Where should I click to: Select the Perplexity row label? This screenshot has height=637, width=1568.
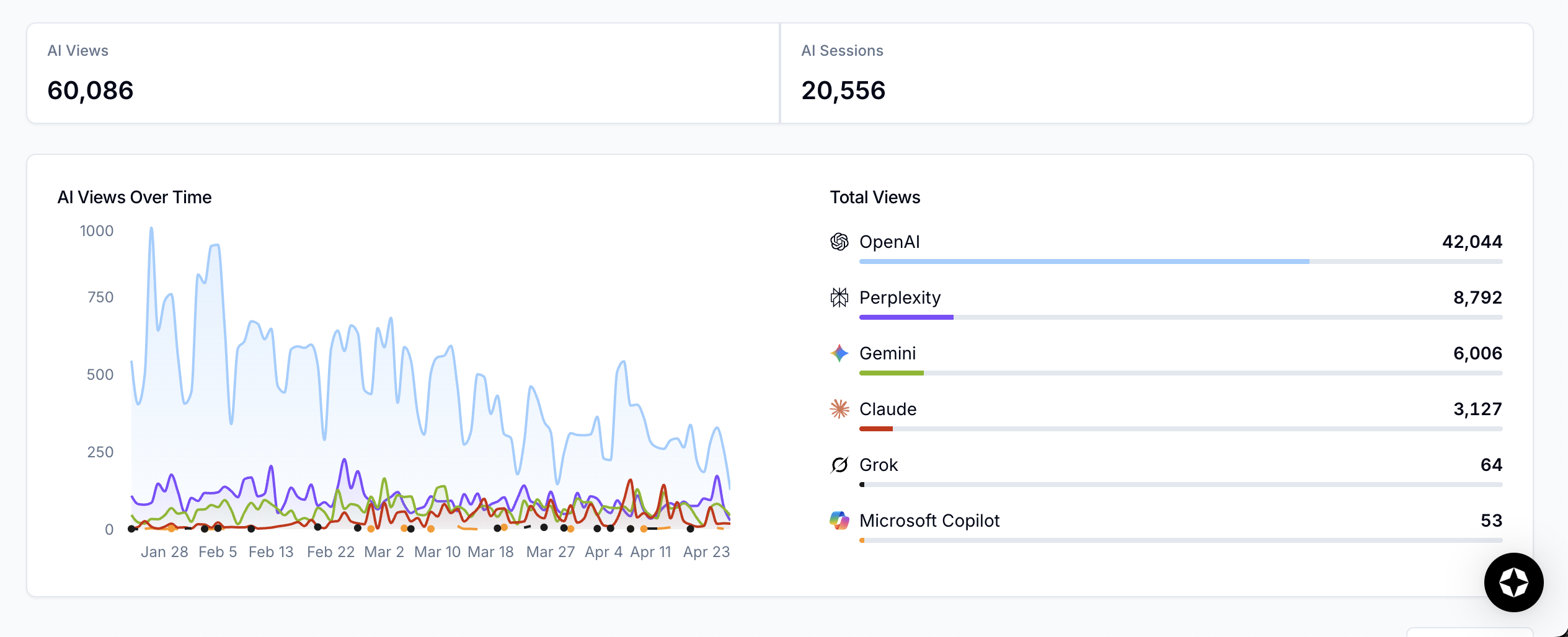(x=900, y=297)
